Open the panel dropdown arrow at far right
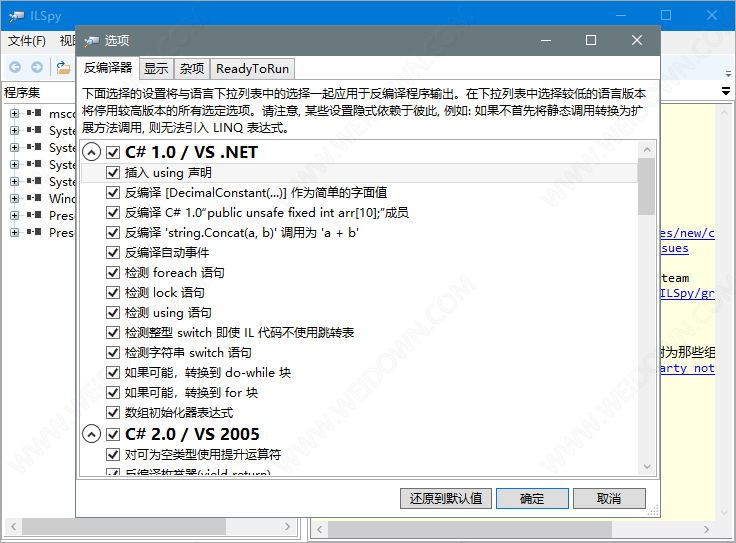Viewport: 736px width, 543px height. click(726, 92)
